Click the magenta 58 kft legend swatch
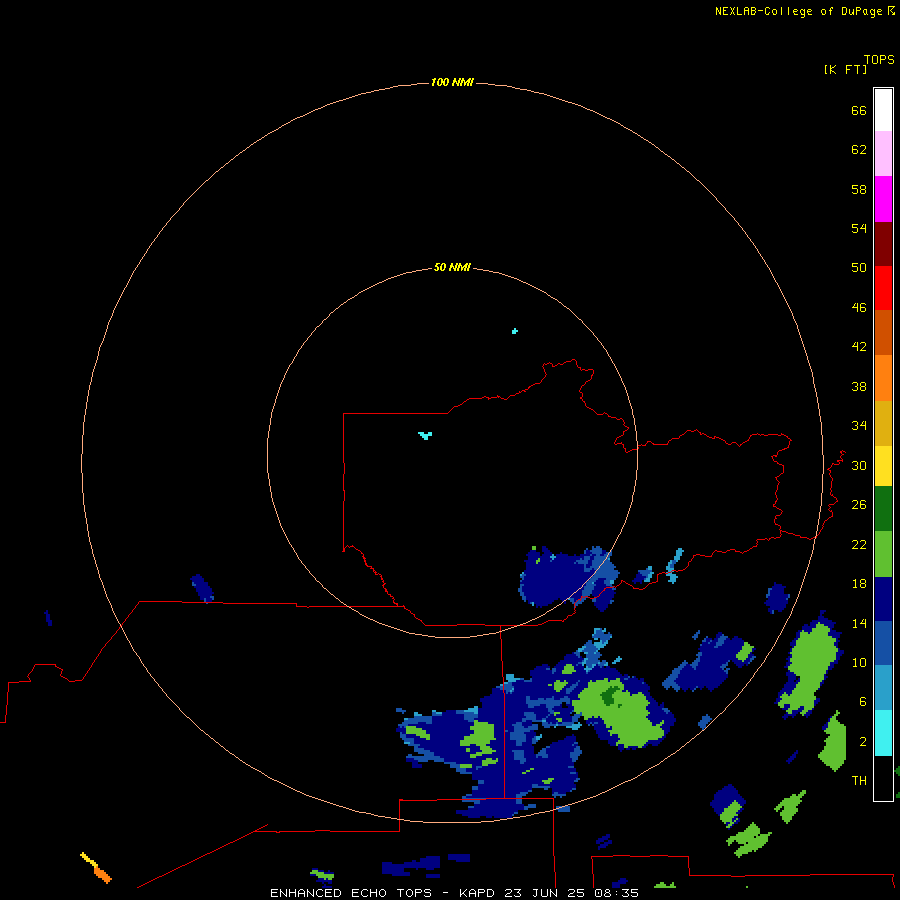This screenshot has width=900, height=900. 883,199
